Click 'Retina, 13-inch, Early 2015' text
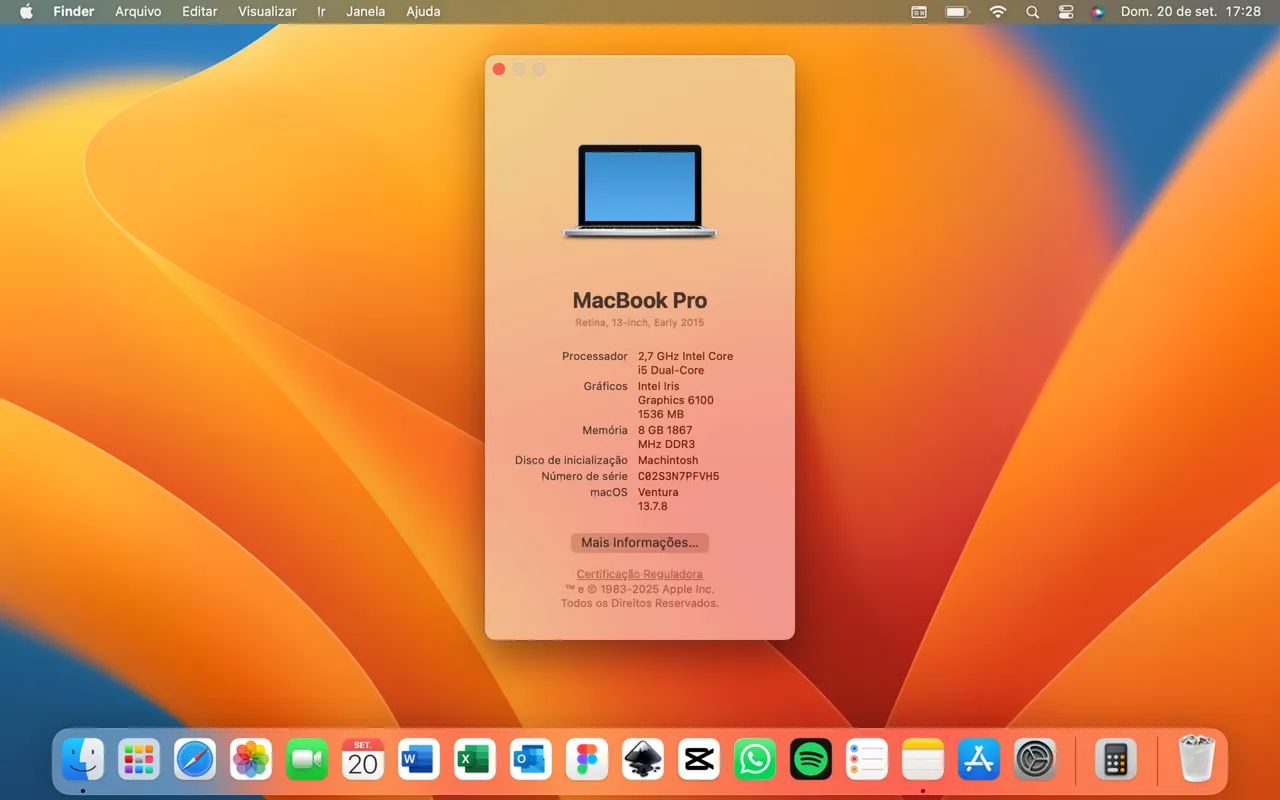The image size is (1280, 800). click(x=640, y=323)
